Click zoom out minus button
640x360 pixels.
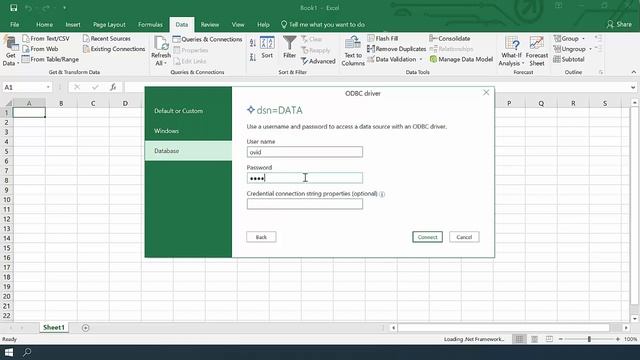[x=561, y=339]
